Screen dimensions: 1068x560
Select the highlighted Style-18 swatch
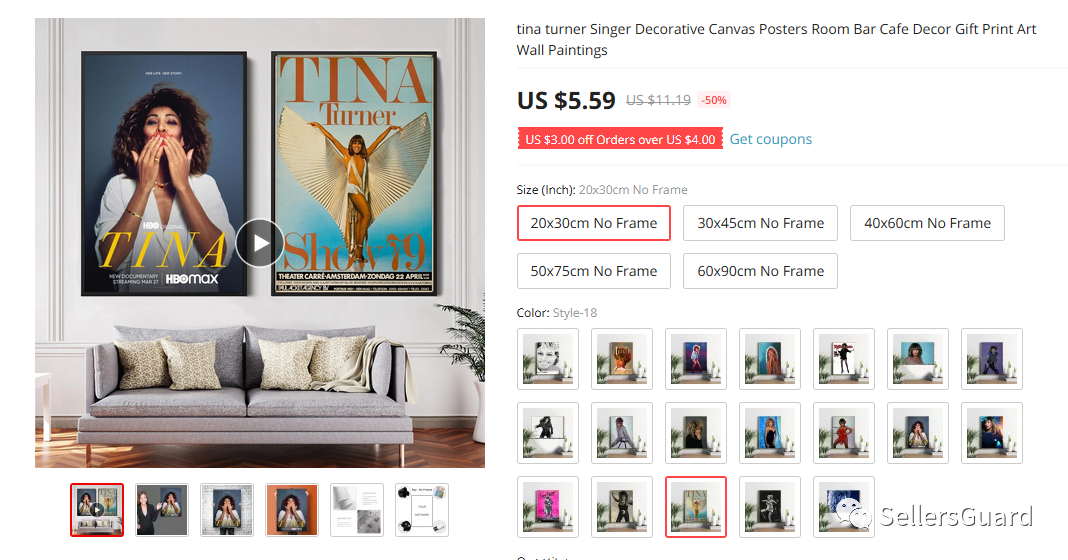pyautogui.click(x=695, y=507)
